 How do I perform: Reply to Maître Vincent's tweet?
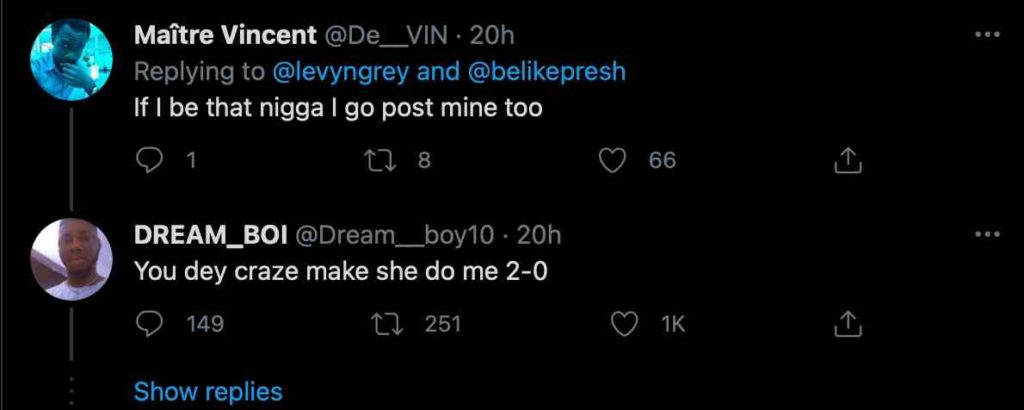click(x=148, y=159)
